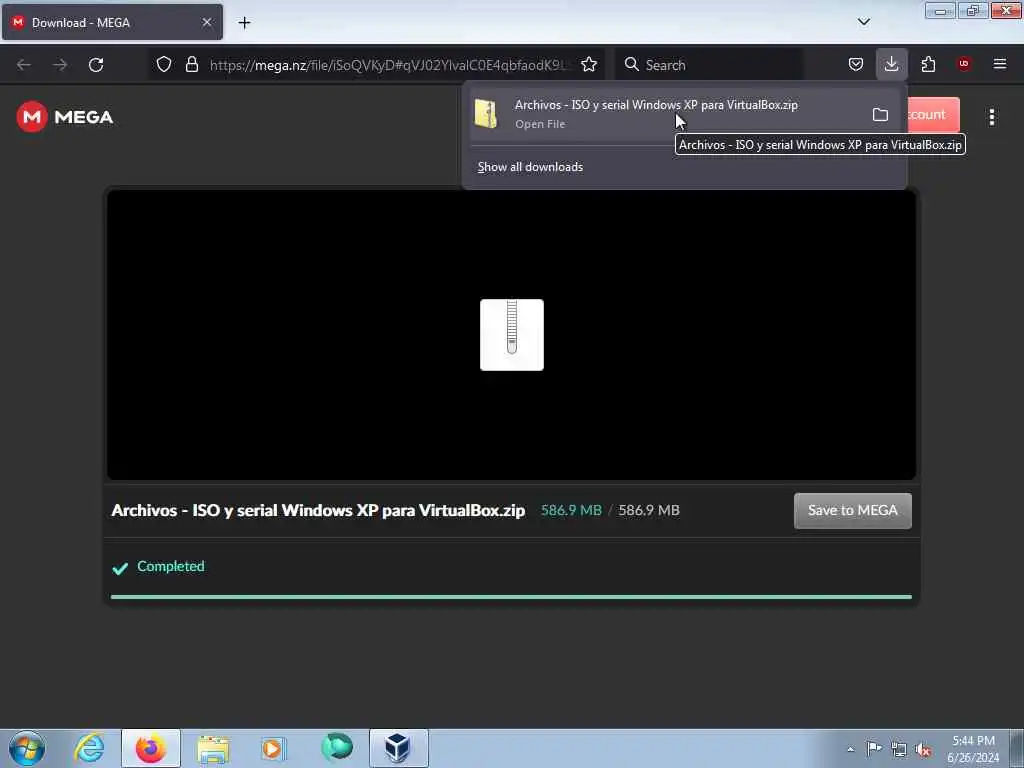Click the green download progress bar

pos(511,597)
